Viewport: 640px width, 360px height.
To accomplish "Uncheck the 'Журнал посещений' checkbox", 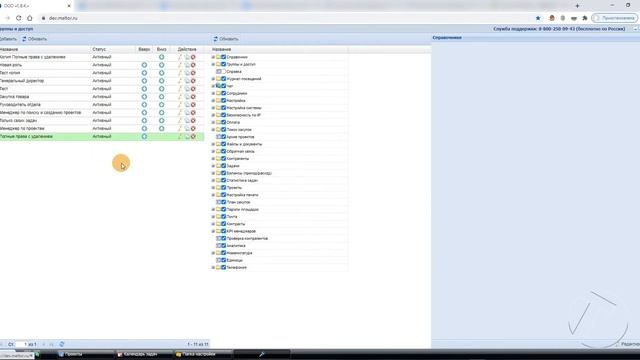I will coord(223,79).
